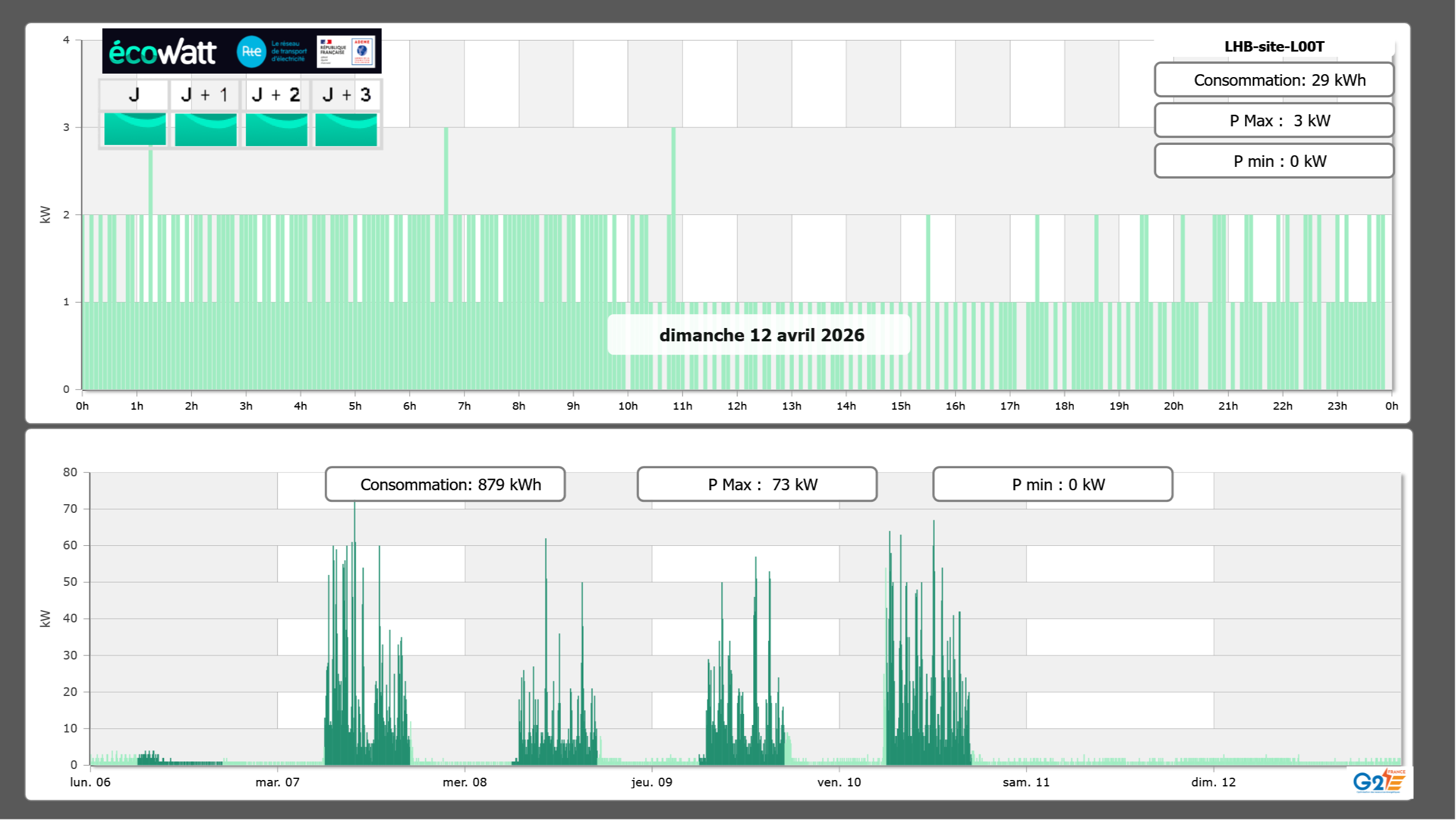Click the green signal under J + 1
Viewport: 1456px width, 820px height.
205,129
